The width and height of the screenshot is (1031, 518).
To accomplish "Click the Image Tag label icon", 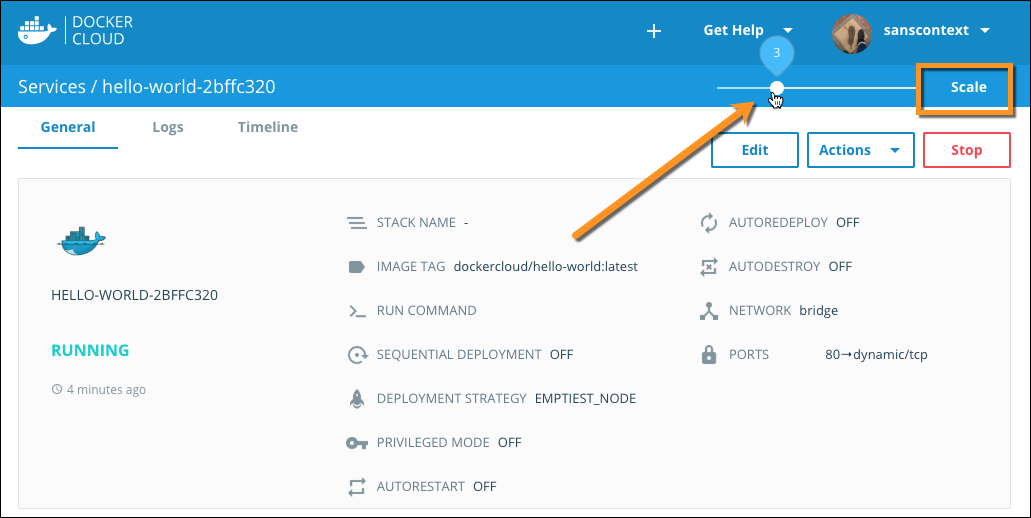I will pos(356,267).
